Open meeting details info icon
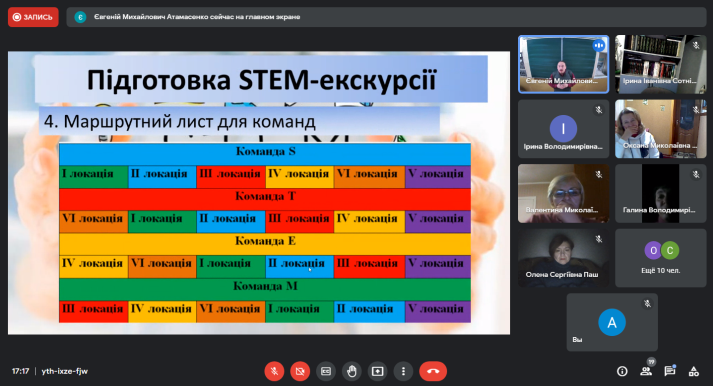Viewport: 713px width, 386px height. (x=622, y=371)
